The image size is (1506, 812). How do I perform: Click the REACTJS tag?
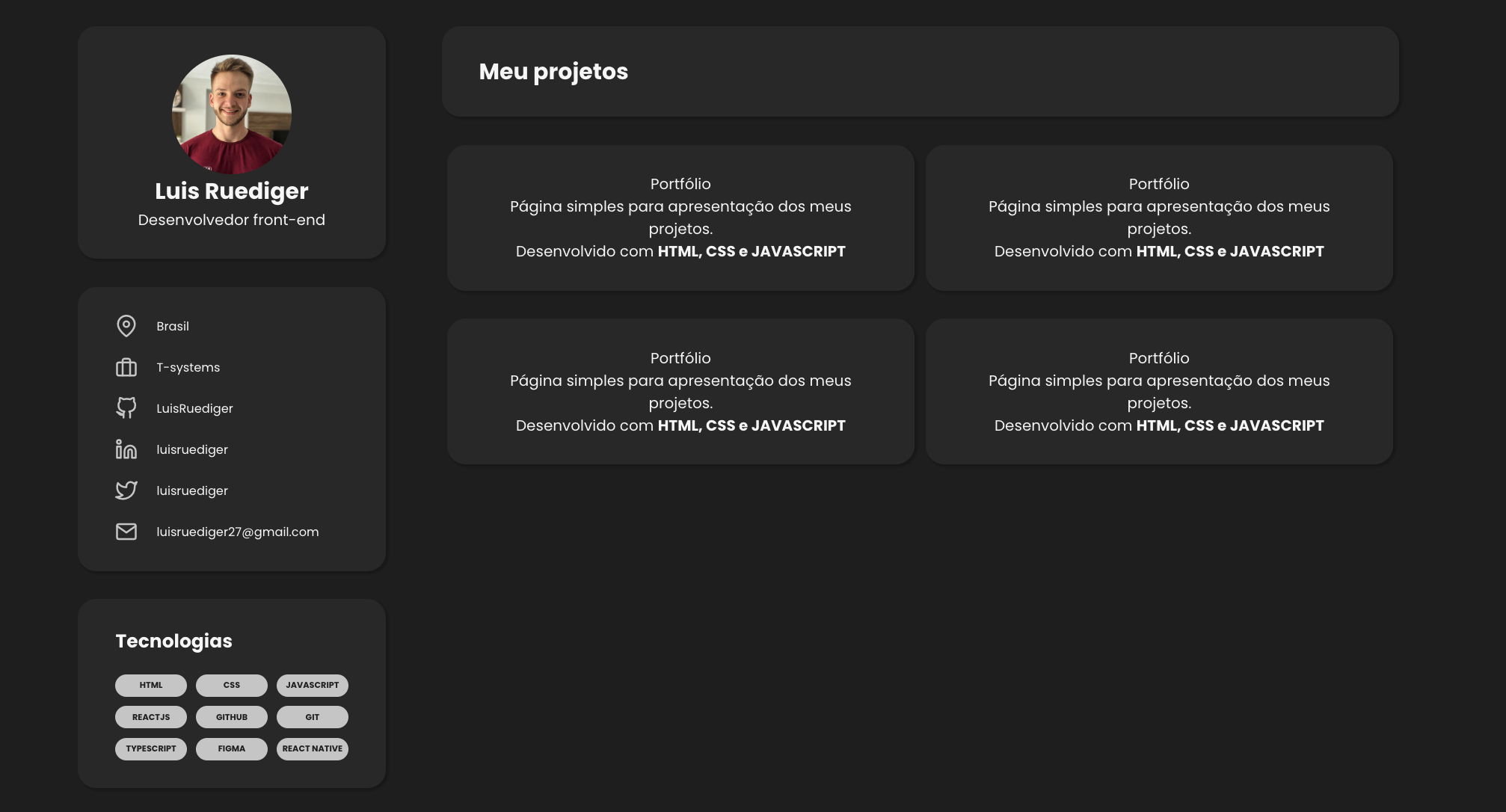pyautogui.click(x=151, y=717)
